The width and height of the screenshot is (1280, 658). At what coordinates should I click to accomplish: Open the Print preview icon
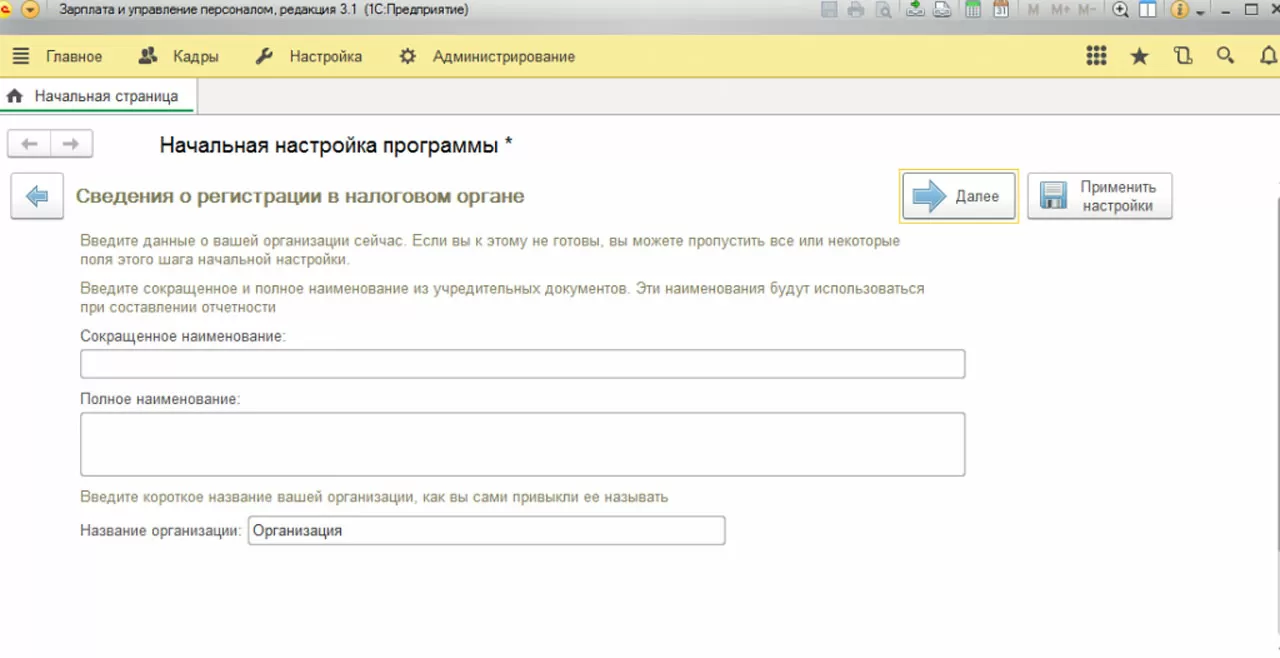click(x=883, y=10)
